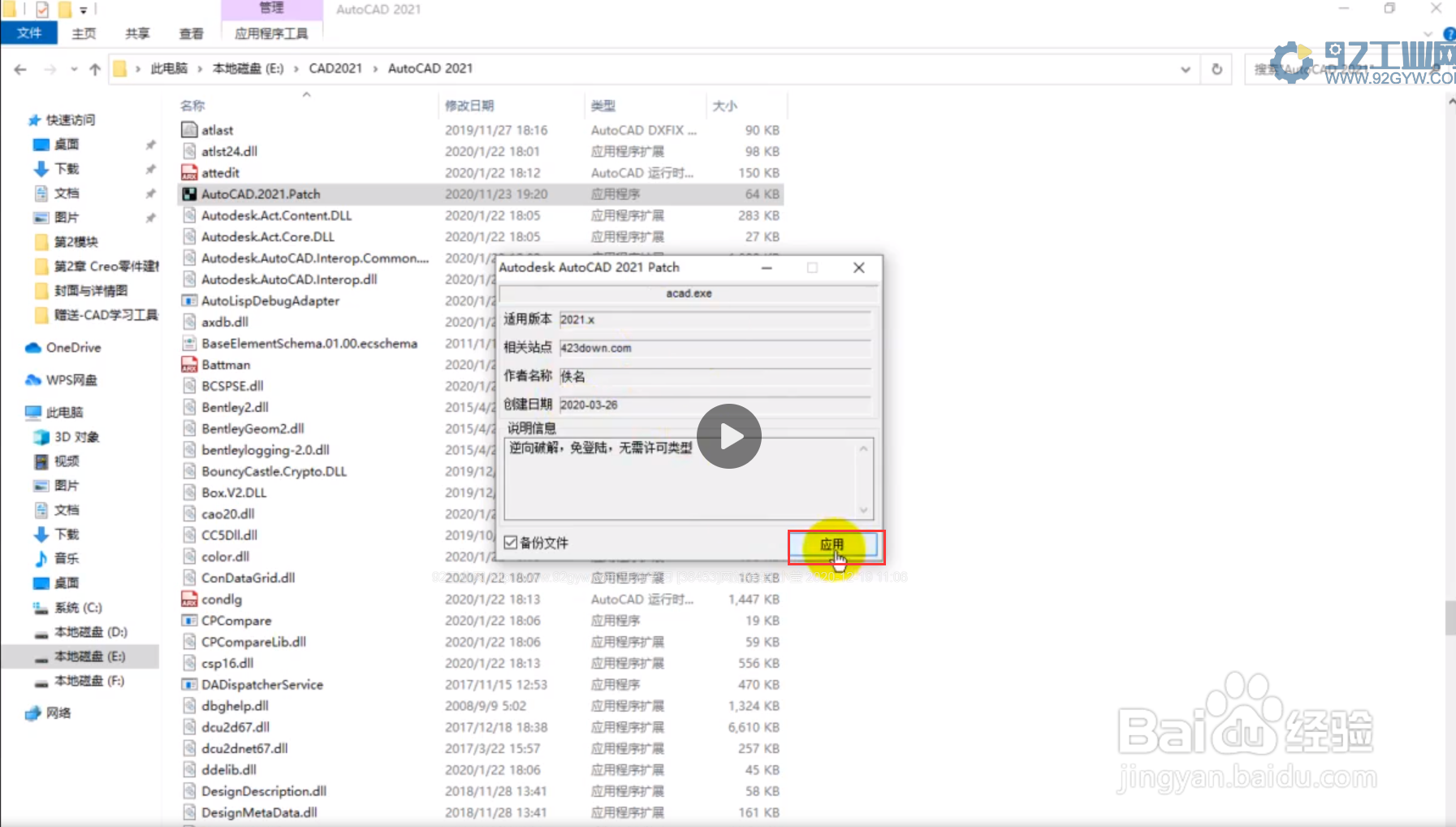Select 此电脑 in navigation pane
The height and width of the screenshot is (827, 1456).
54,413
